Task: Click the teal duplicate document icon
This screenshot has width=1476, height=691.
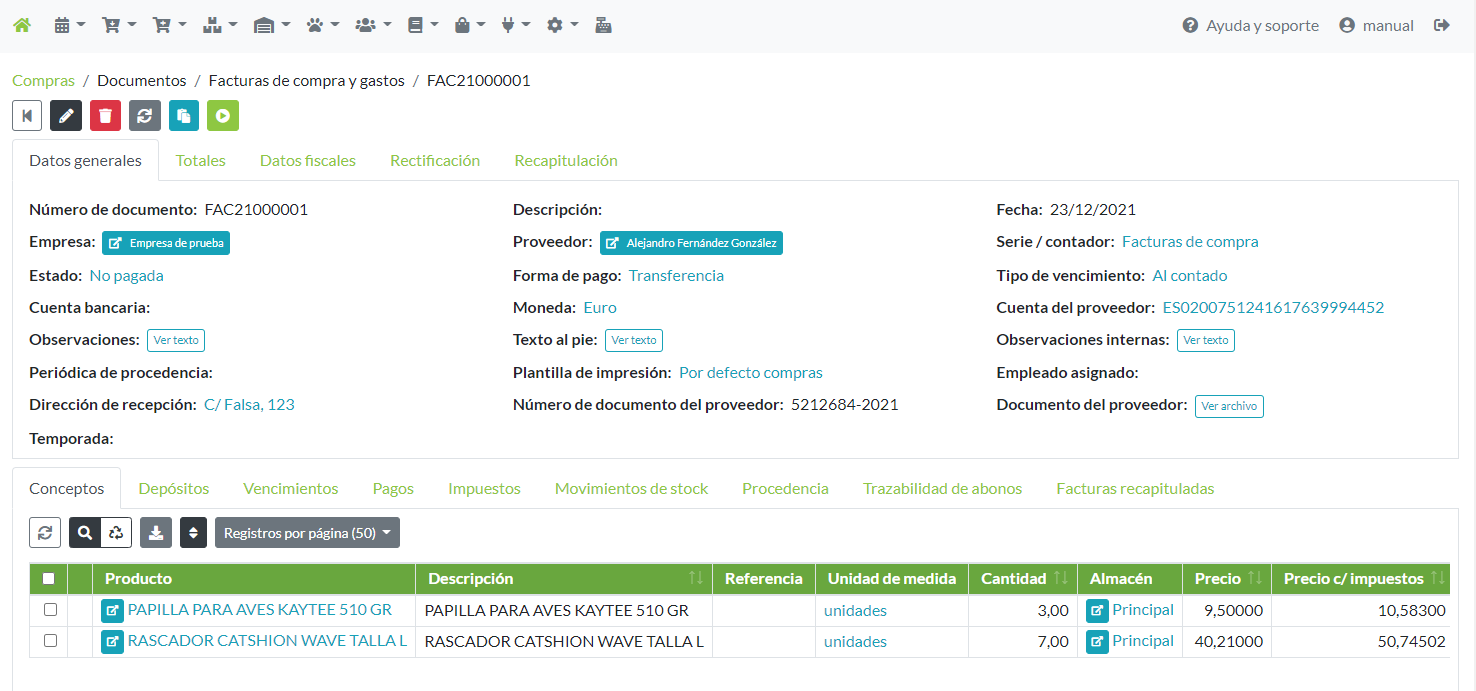Action: 184,116
